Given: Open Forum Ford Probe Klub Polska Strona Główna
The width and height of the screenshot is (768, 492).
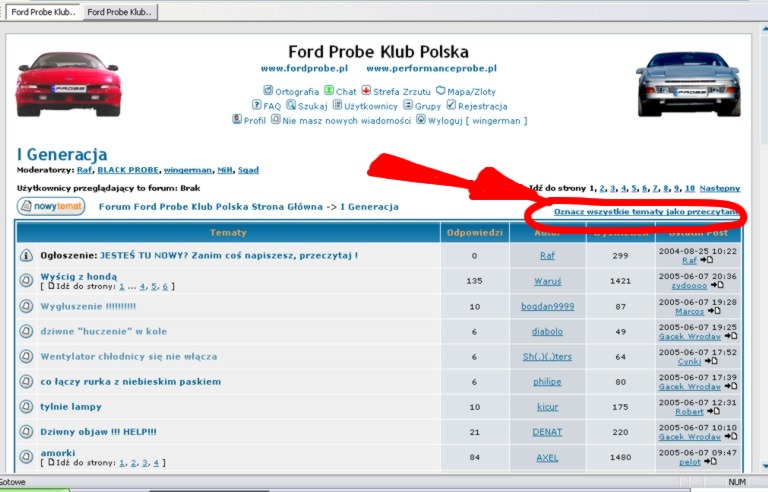Looking at the screenshot, I should pyautogui.click(x=211, y=207).
